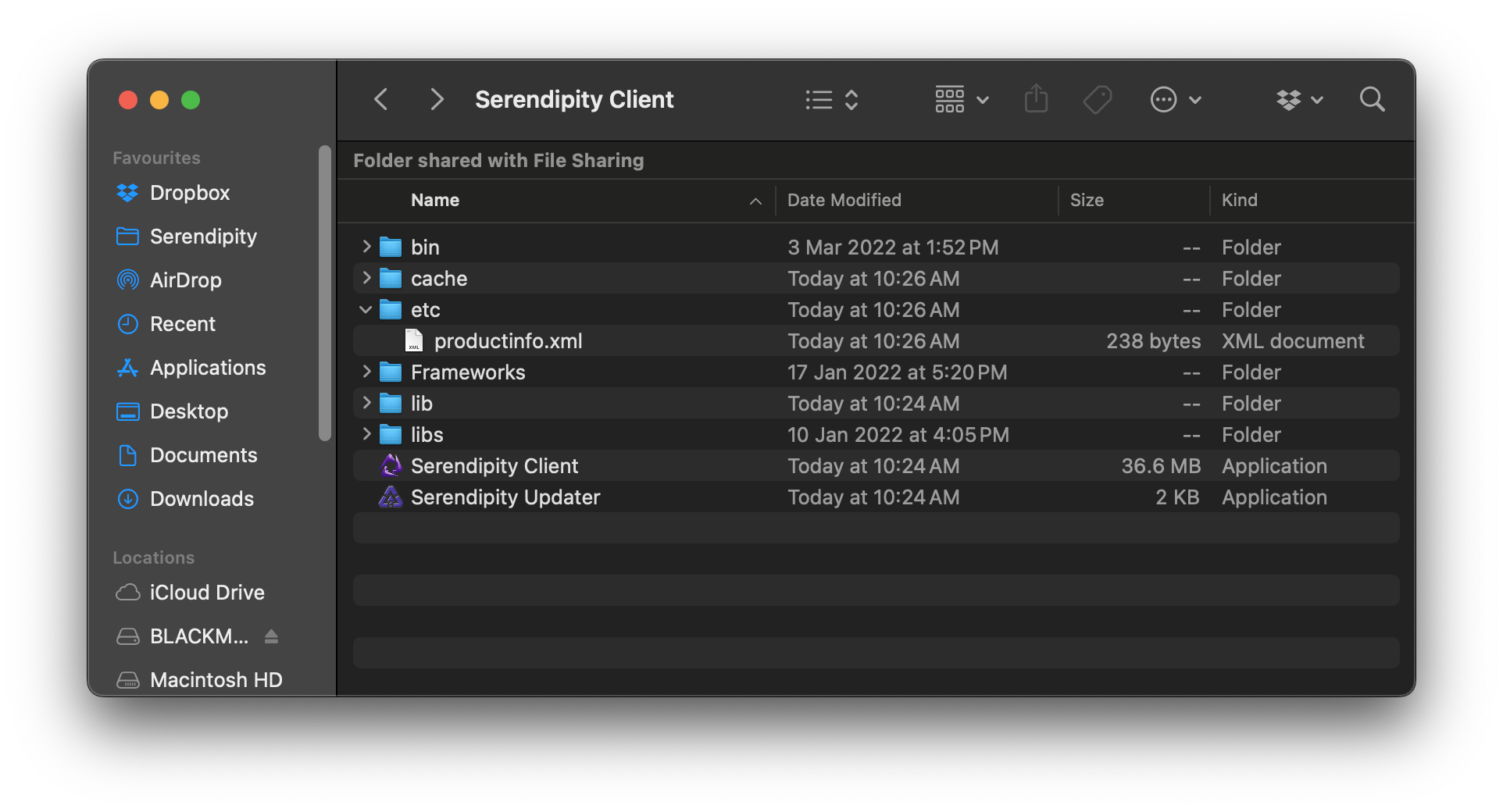1503x812 pixels.
Task: Click the sidebar vertical scrollbar
Action: point(325,293)
